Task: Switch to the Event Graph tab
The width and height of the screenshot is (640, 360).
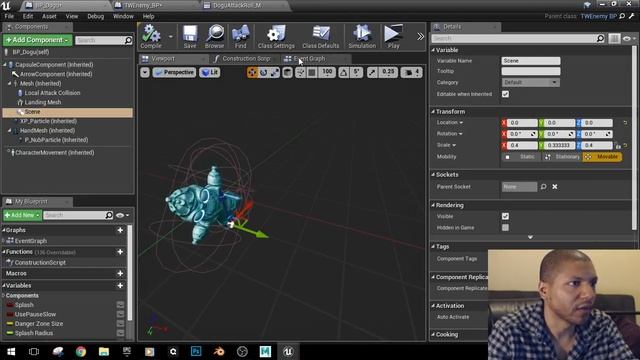Action: [309, 59]
